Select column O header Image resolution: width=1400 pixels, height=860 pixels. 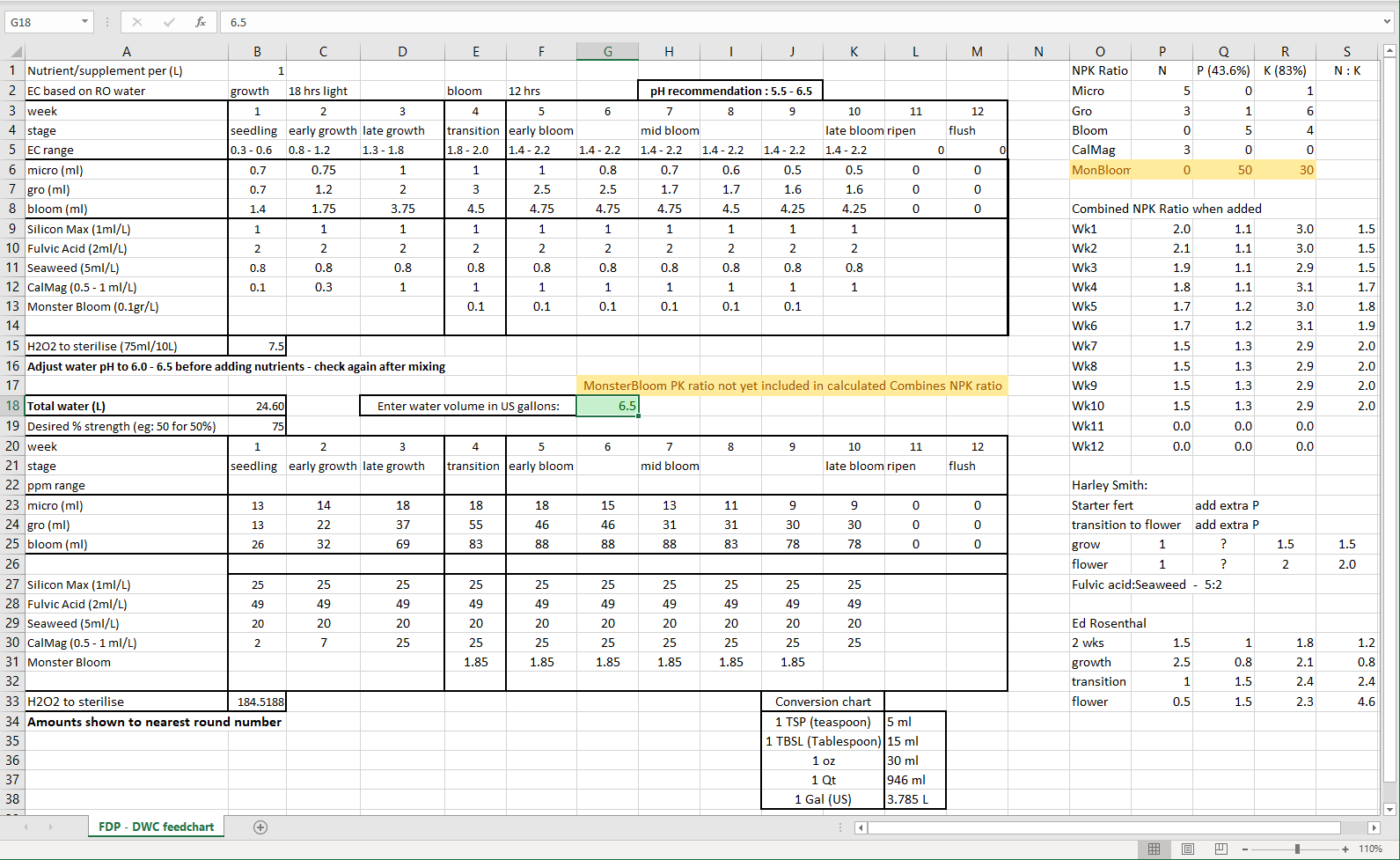(1100, 51)
